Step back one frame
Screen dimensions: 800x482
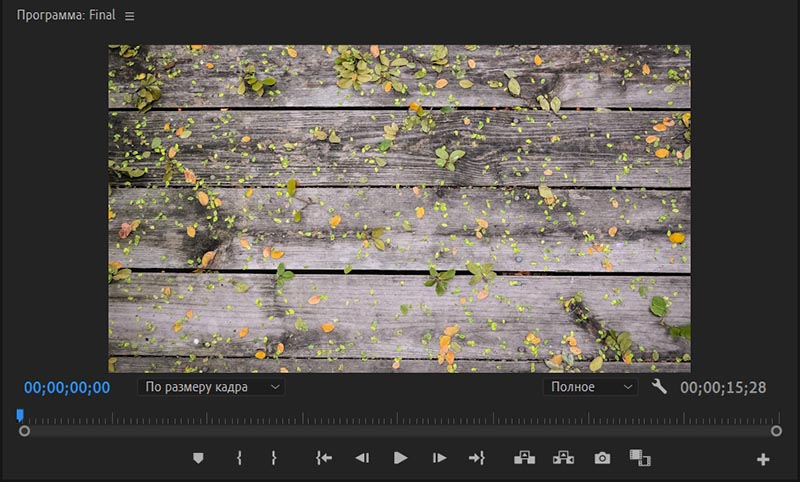tap(362, 458)
